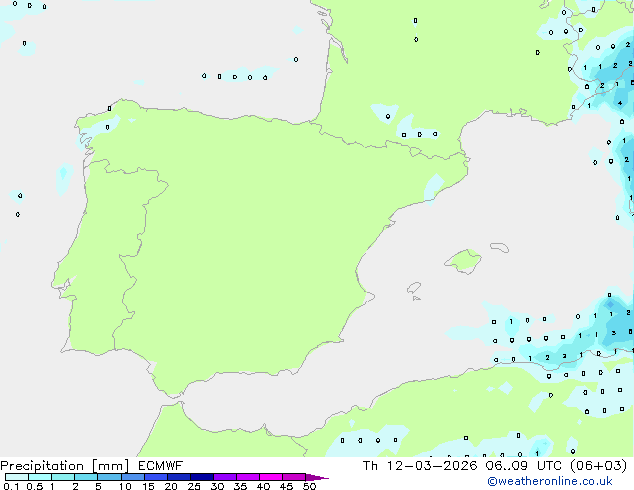The width and height of the screenshot is (634, 490).
Task: Click the 4 mm precipitation value marker
Action: (620, 103)
